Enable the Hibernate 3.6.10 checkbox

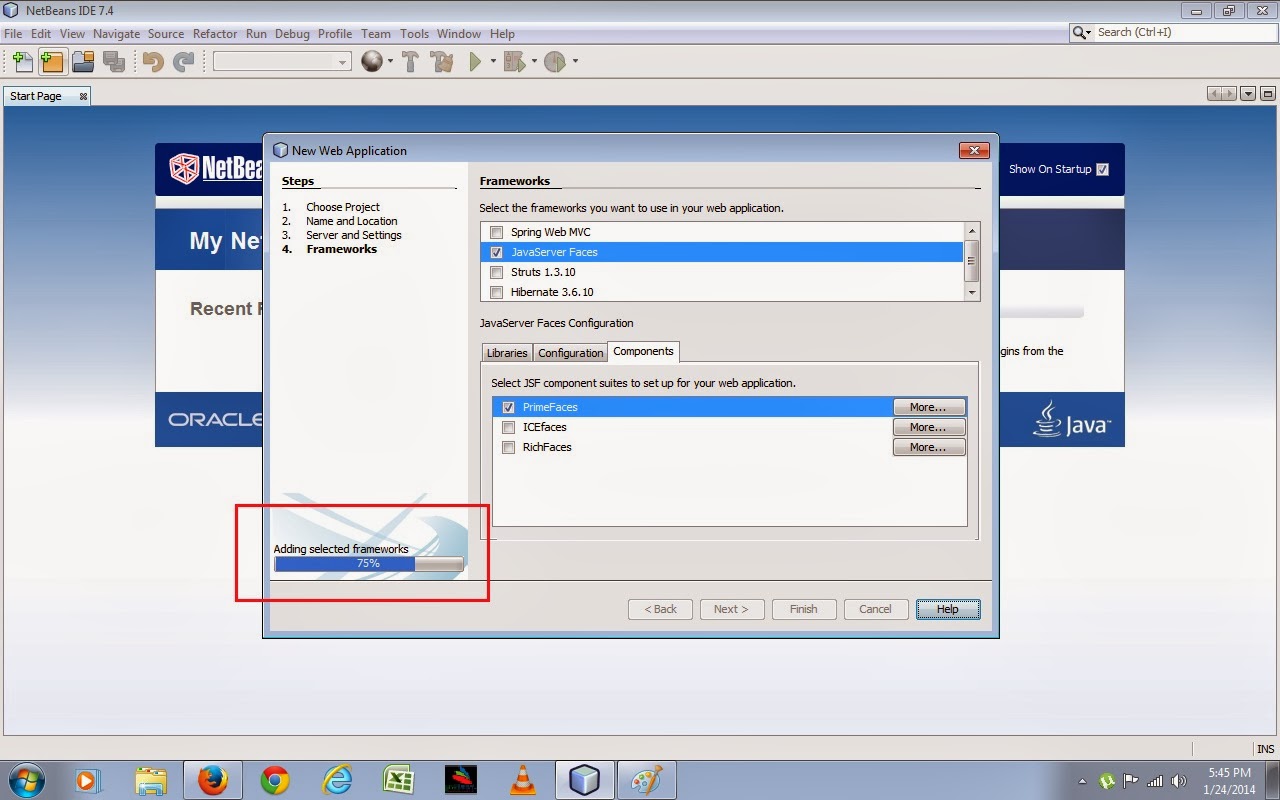pos(496,292)
